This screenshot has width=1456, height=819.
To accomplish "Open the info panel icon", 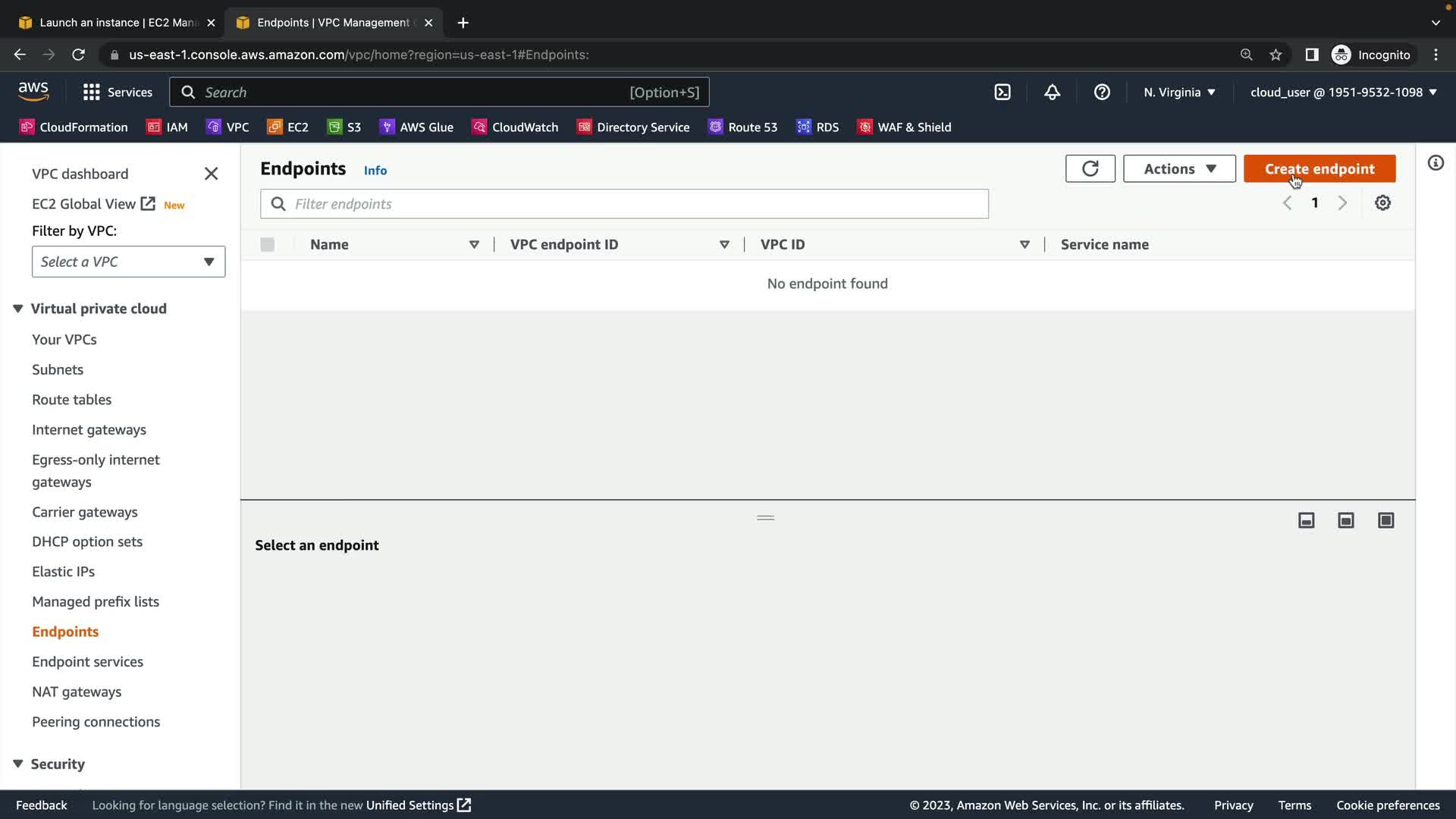I will [x=1436, y=163].
